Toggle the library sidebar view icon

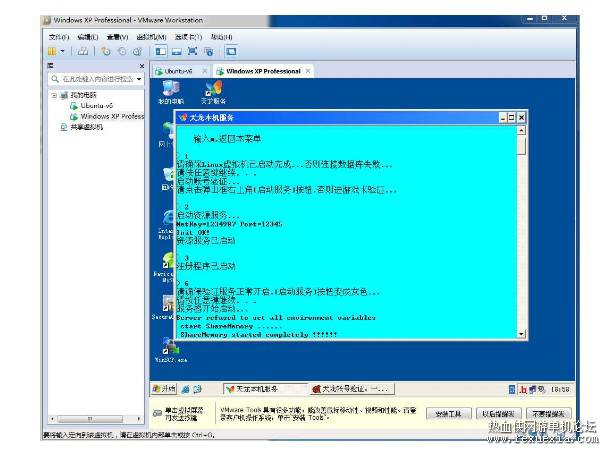pyautogui.click(x=161, y=51)
